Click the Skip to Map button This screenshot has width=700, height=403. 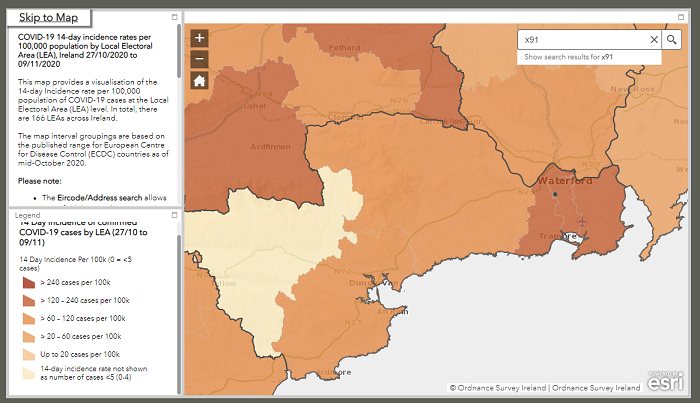(x=49, y=18)
